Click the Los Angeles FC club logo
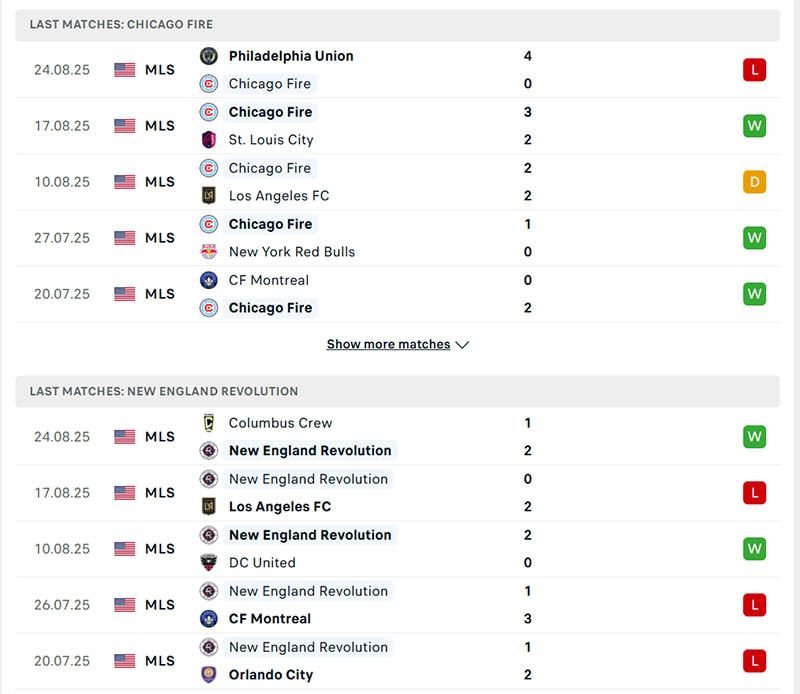The height and width of the screenshot is (694, 800). (209, 196)
